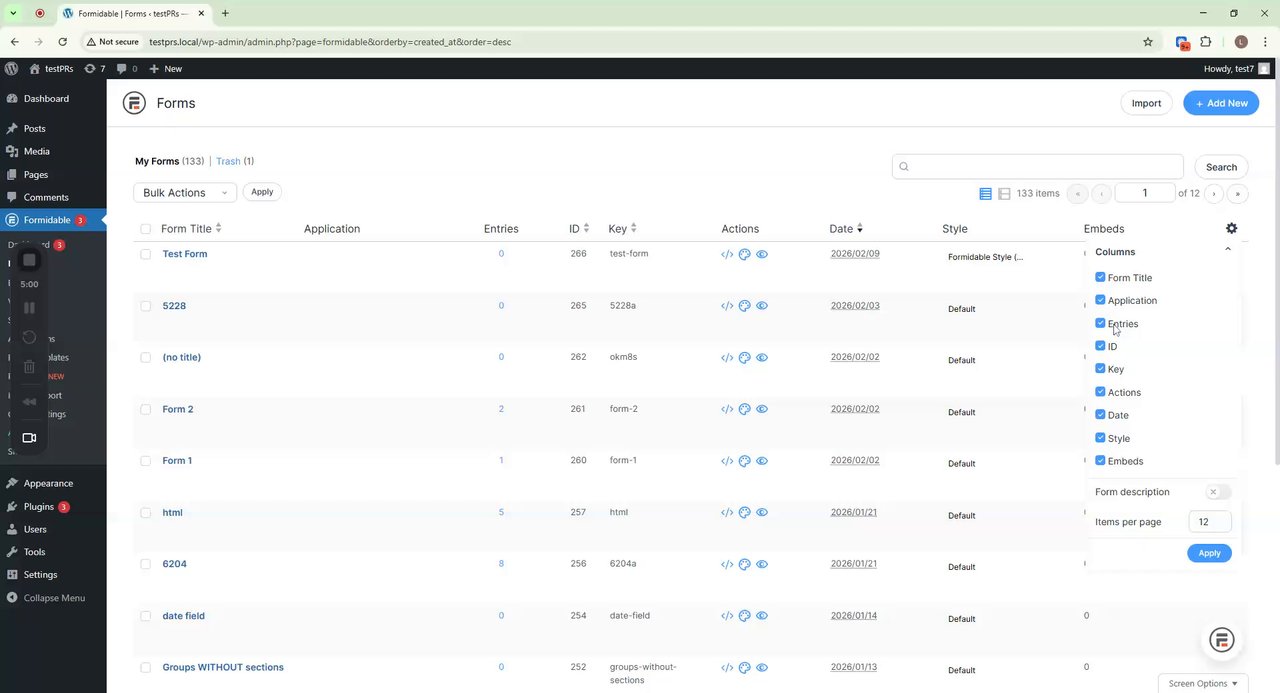
Task: Open style palette for Test Form
Action: (744, 254)
